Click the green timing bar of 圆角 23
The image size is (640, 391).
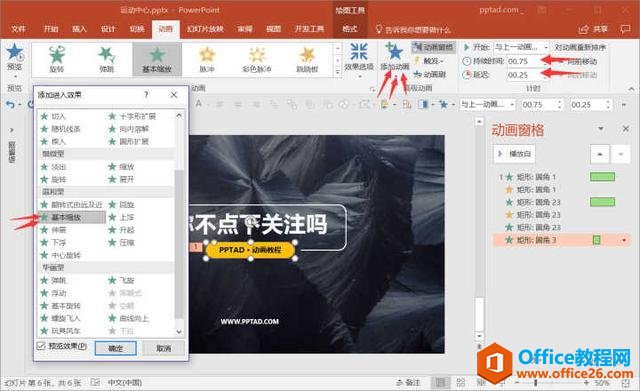pyautogui.click(x=602, y=202)
